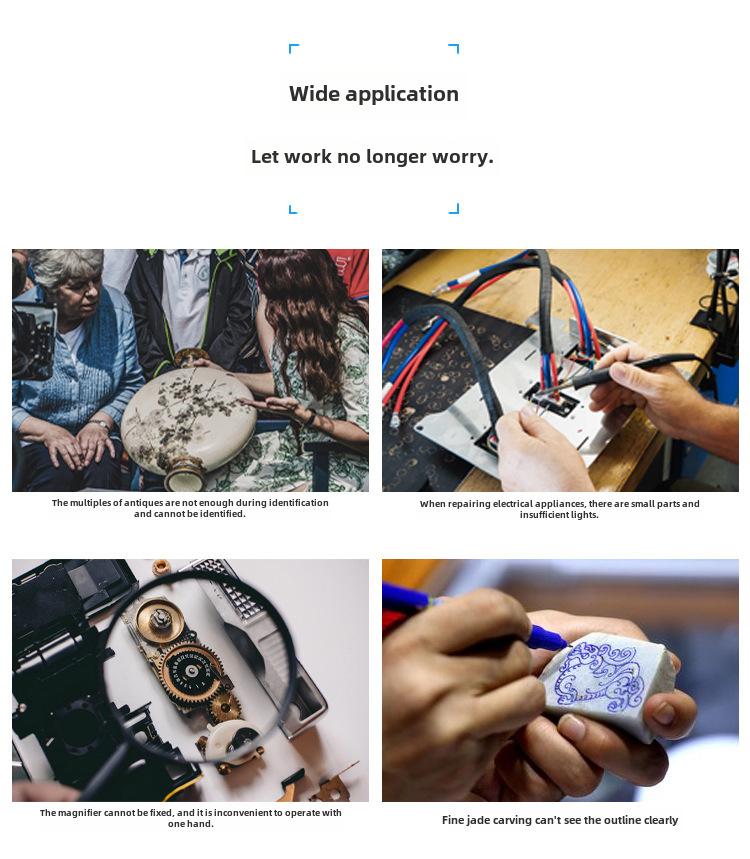
Task: Click the 'Fine jade carving' caption
Action: coord(560,820)
